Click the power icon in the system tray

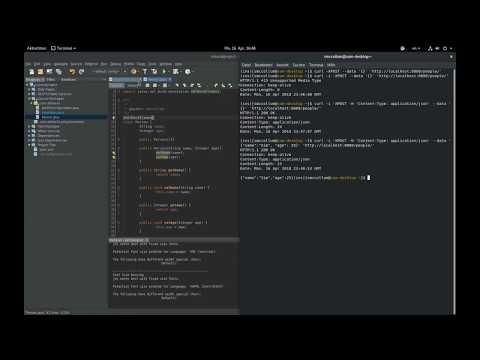pyautogui.click(x=445, y=48)
